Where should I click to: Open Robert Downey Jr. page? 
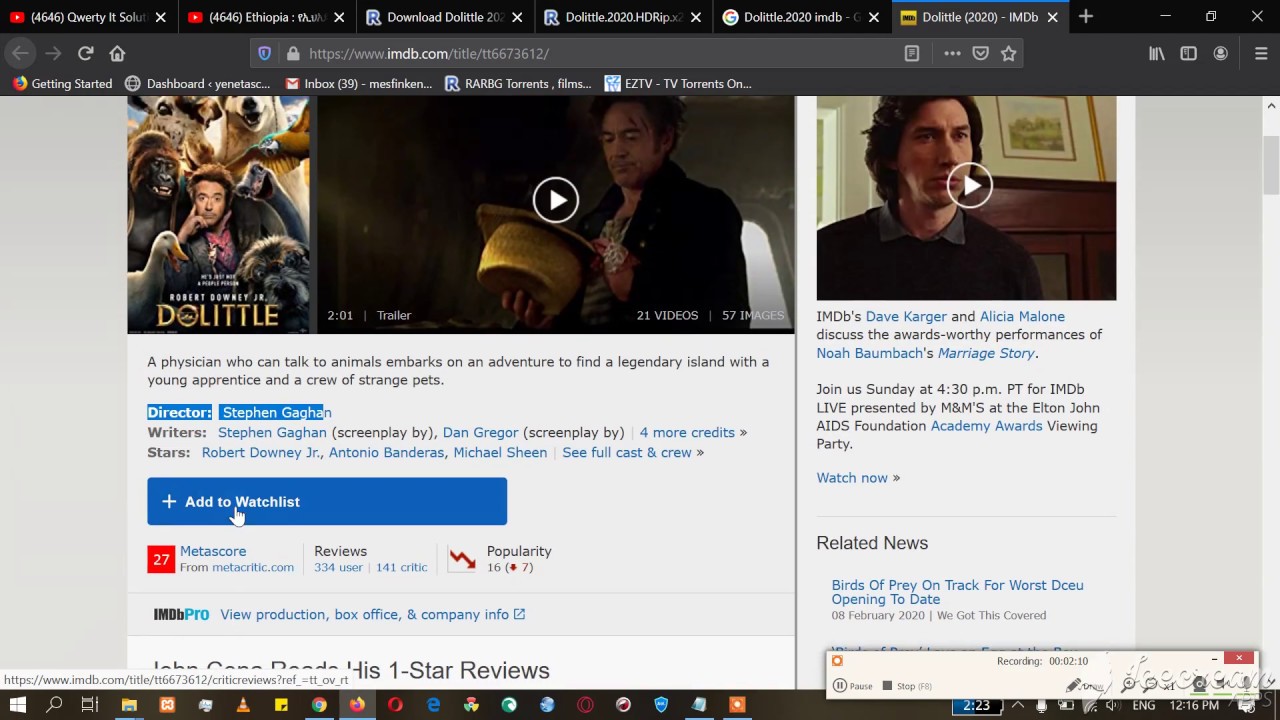(261, 453)
